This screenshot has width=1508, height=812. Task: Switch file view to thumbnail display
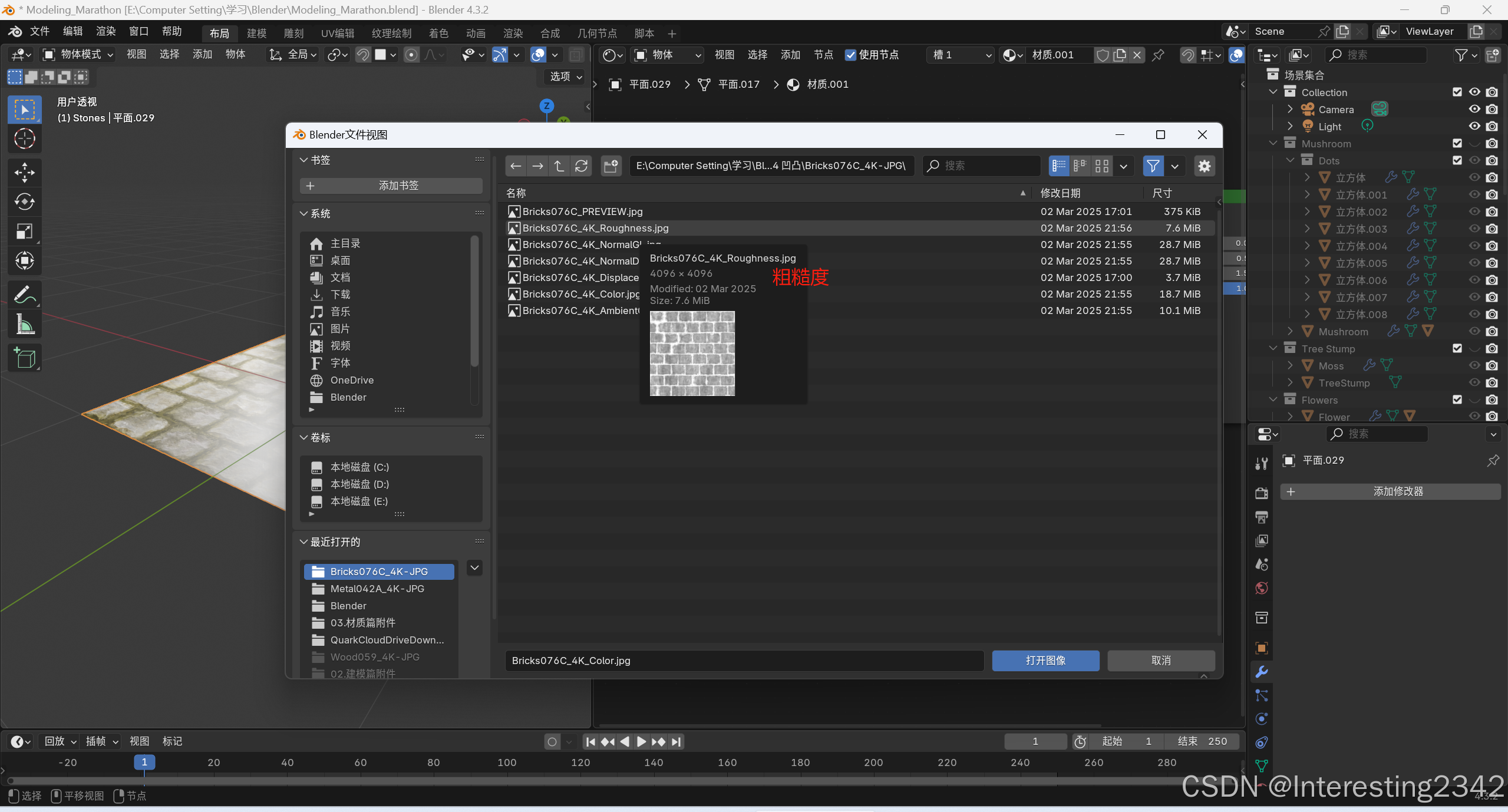click(1101, 166)
